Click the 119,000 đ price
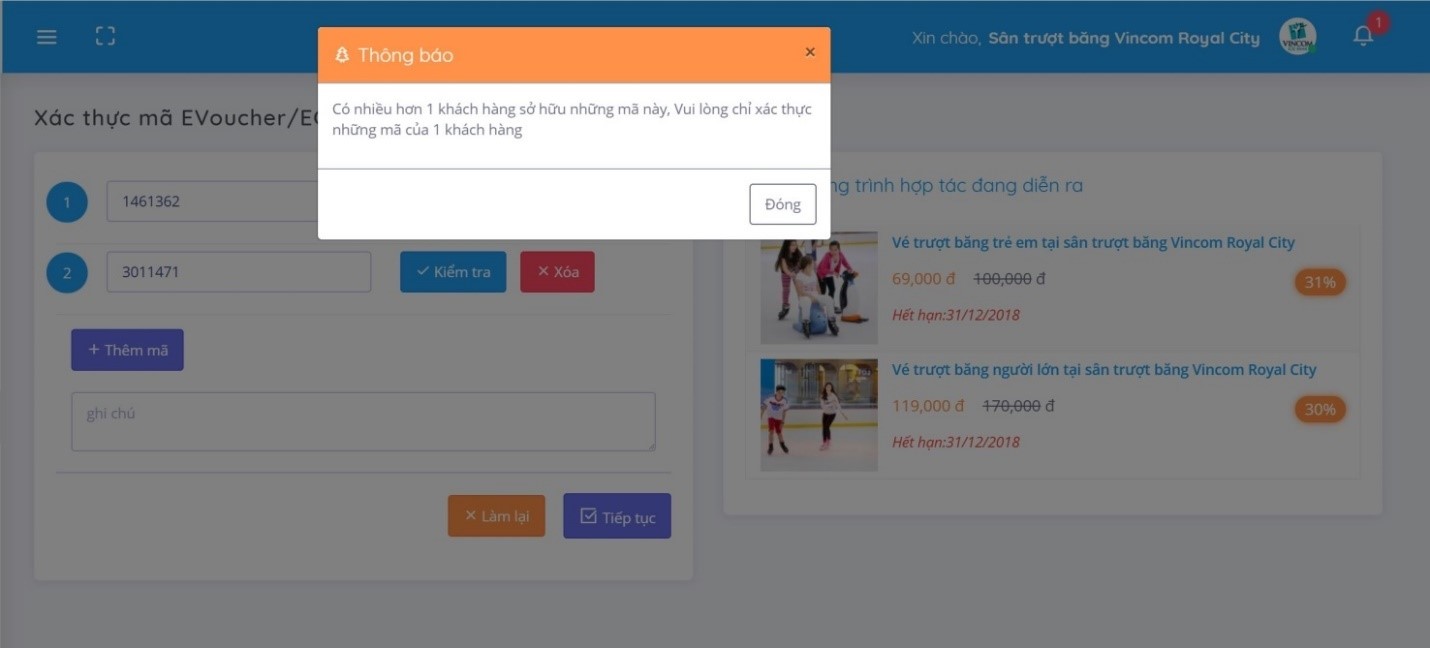 click(928, 406)
